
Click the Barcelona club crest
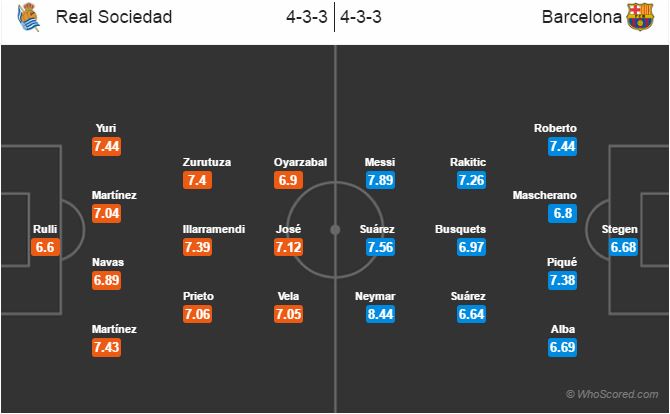click(640, 17)
